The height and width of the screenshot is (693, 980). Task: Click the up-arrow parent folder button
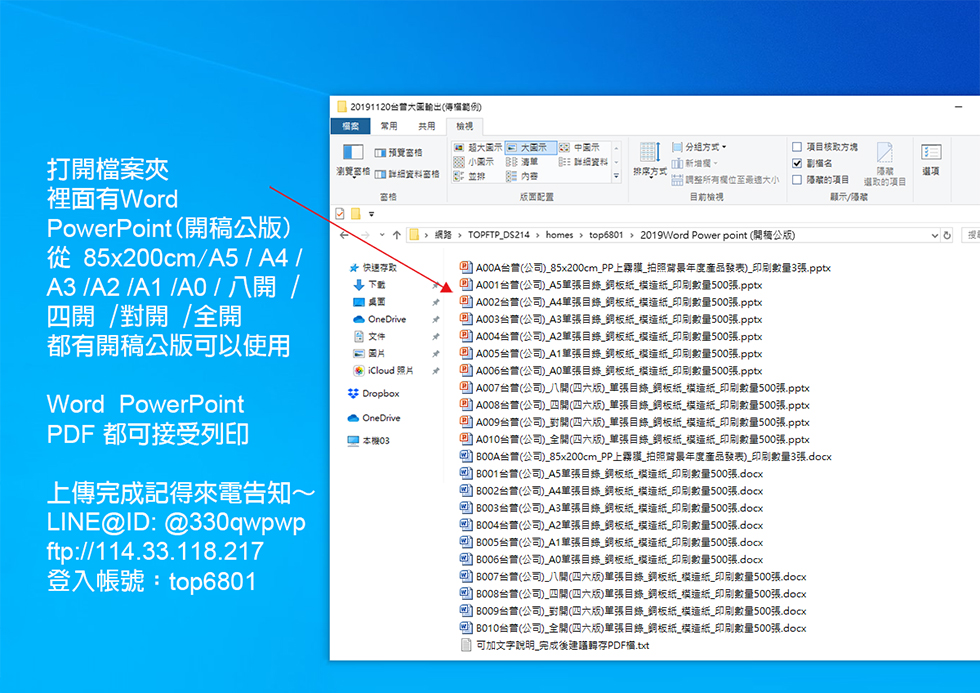coord(397,235)
